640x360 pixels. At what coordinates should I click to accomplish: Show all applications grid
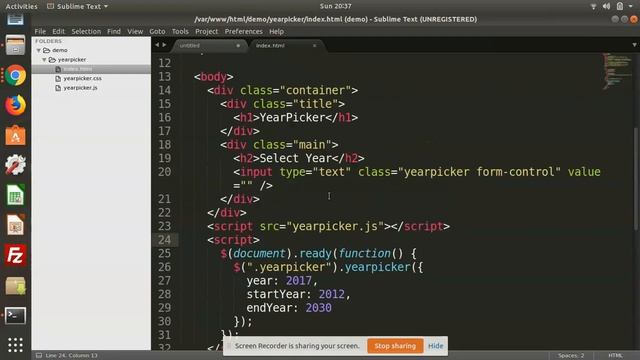click(16, 345)
